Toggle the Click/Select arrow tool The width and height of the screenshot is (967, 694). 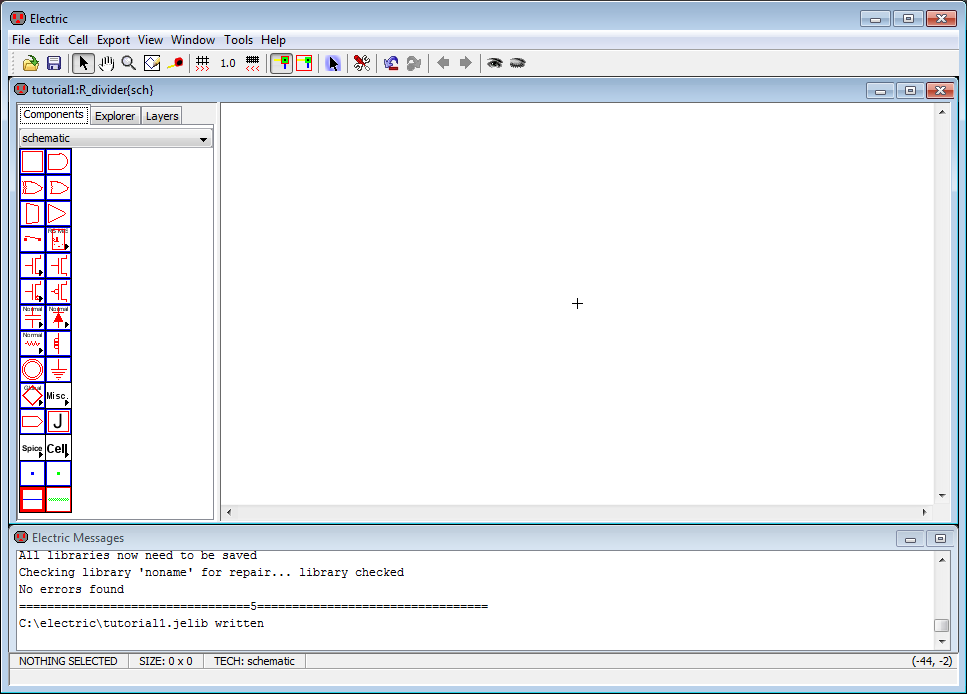[x=83, y=63]
